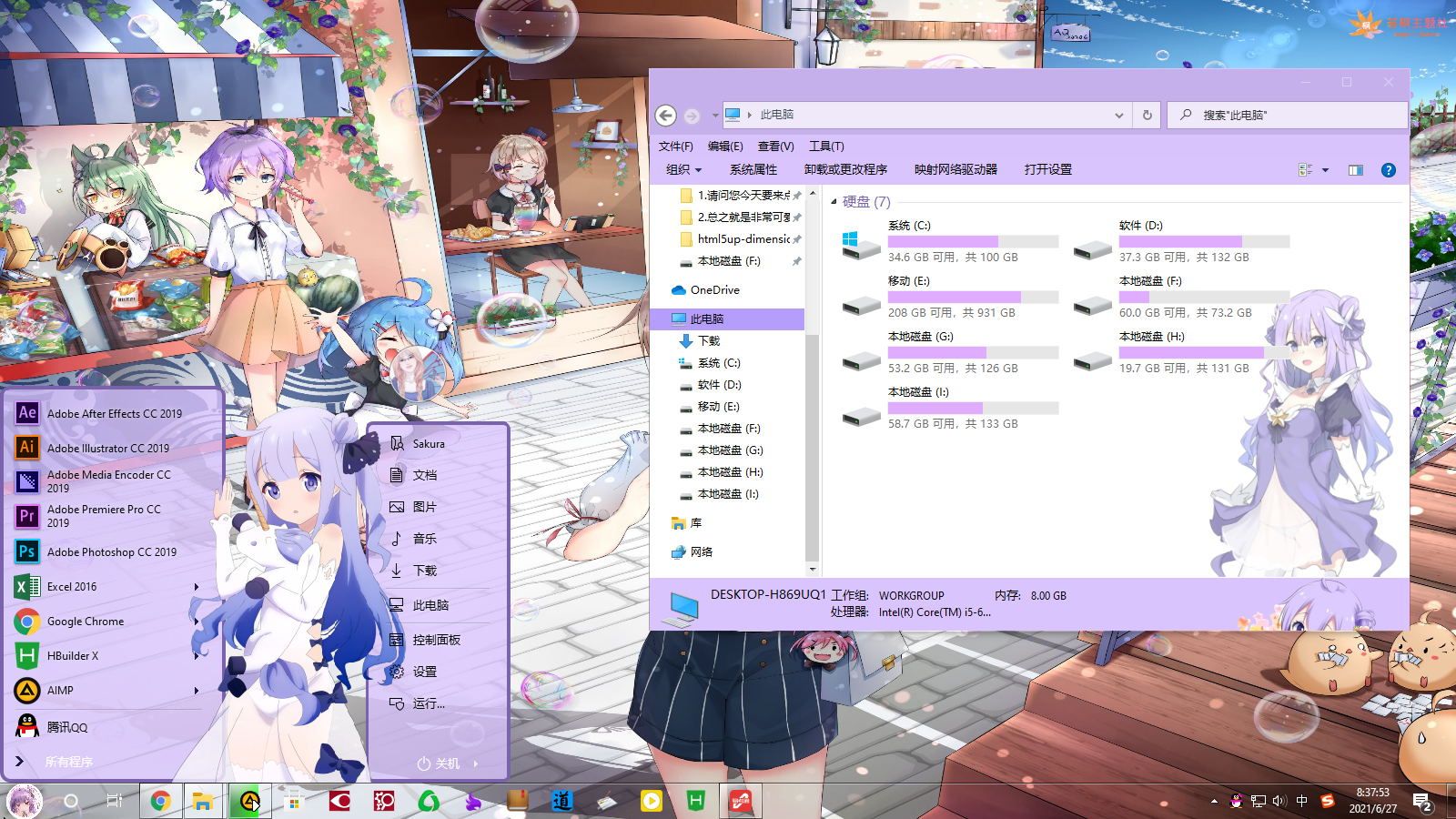Image resolution: width=1456 pixels, height=819 pixels.
Task: Click the Sogou input method tray icon
Action: click(1327, 801)
